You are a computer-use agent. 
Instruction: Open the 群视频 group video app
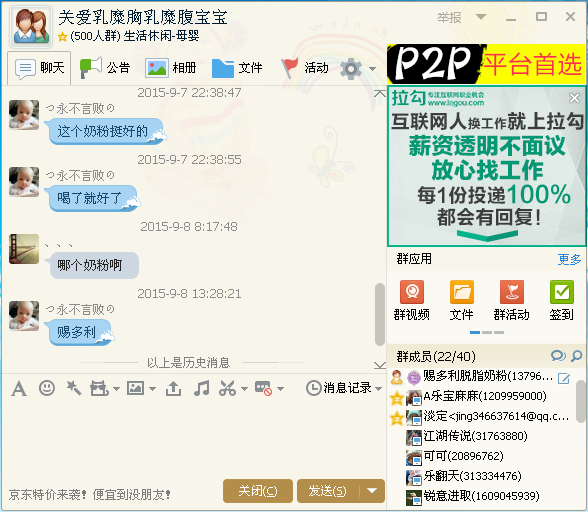point(412,300)
